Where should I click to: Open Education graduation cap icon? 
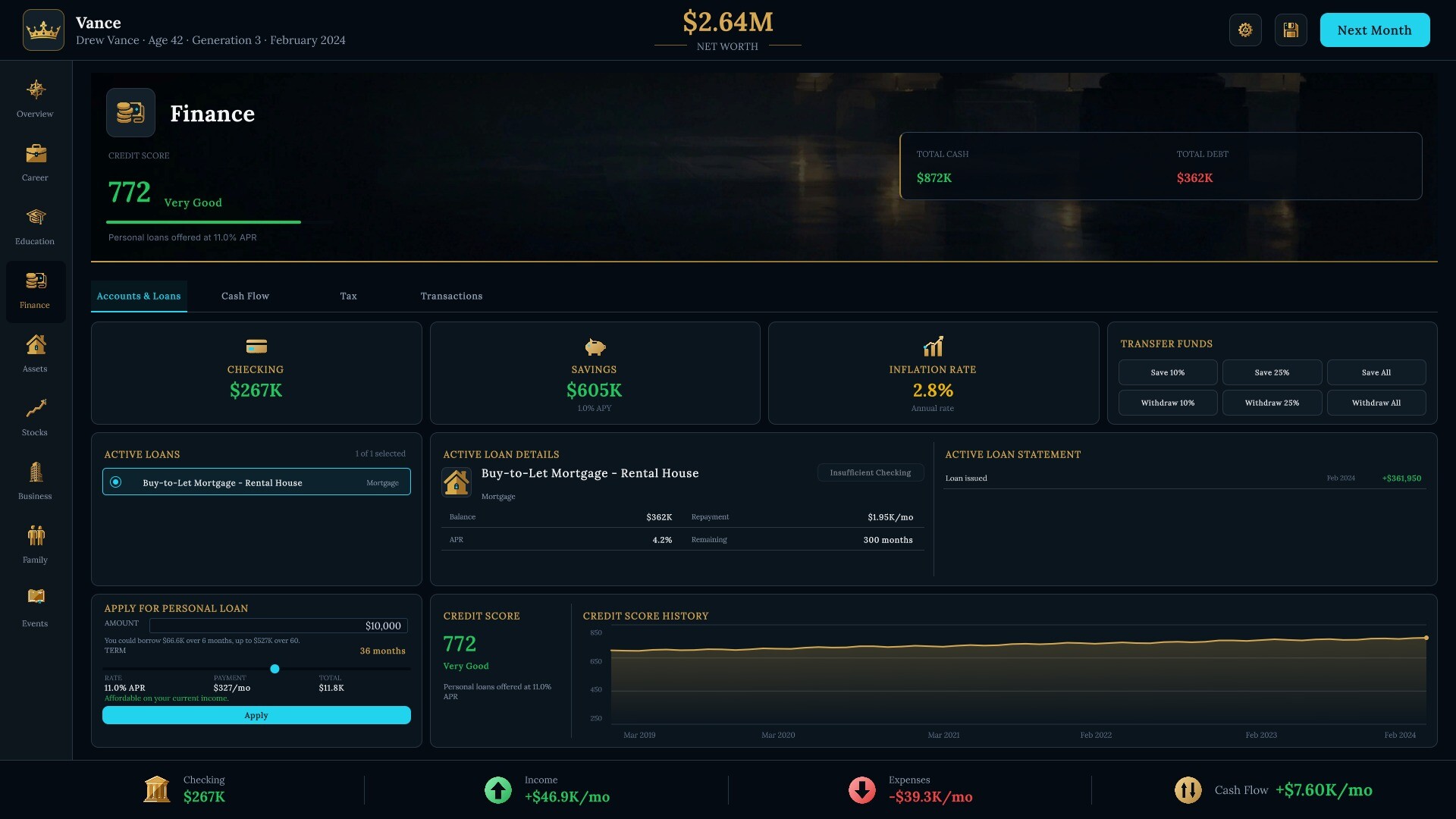pyautogui.click(x=36, y=217)
